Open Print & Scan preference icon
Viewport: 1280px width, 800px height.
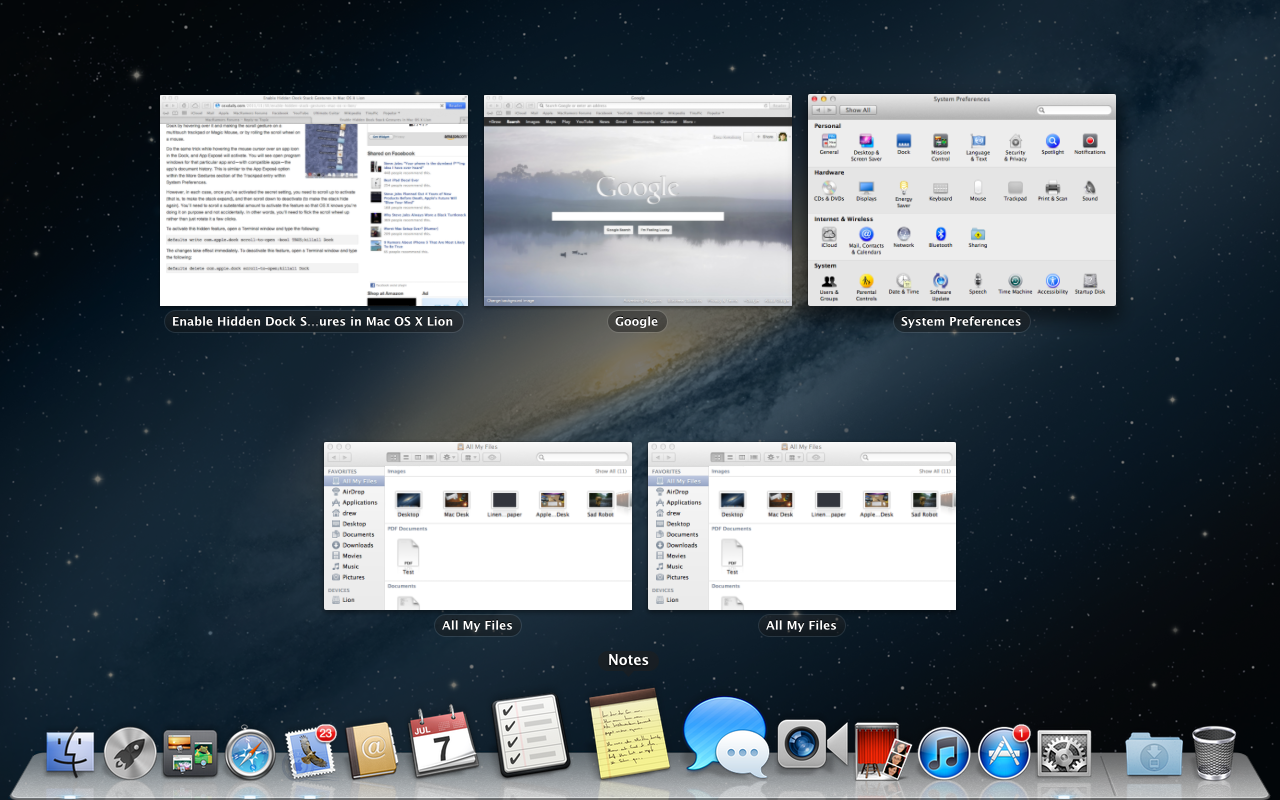(1052, 190)
